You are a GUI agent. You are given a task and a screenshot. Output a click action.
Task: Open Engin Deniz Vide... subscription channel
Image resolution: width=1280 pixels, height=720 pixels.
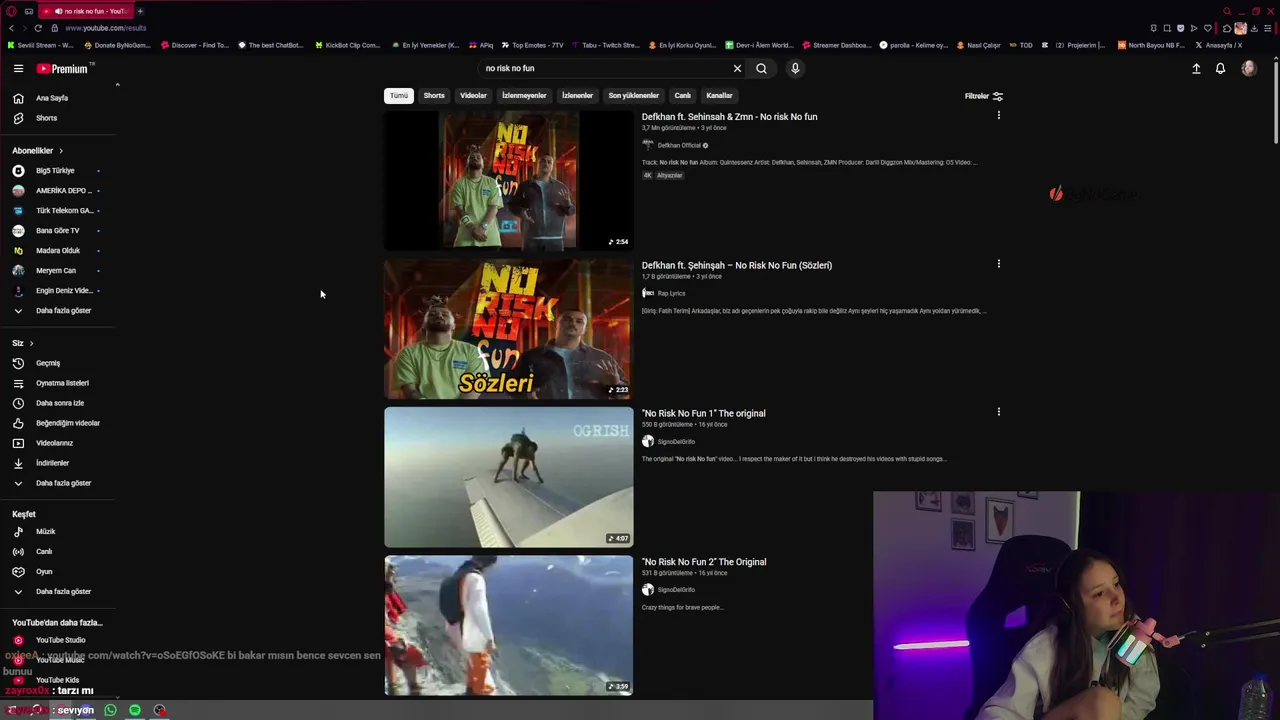pos(58,291)
